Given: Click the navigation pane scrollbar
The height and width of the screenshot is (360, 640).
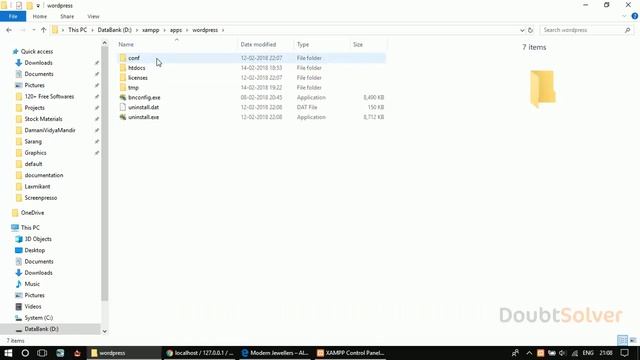Looking at the screenshot, I should click(104, 173).
